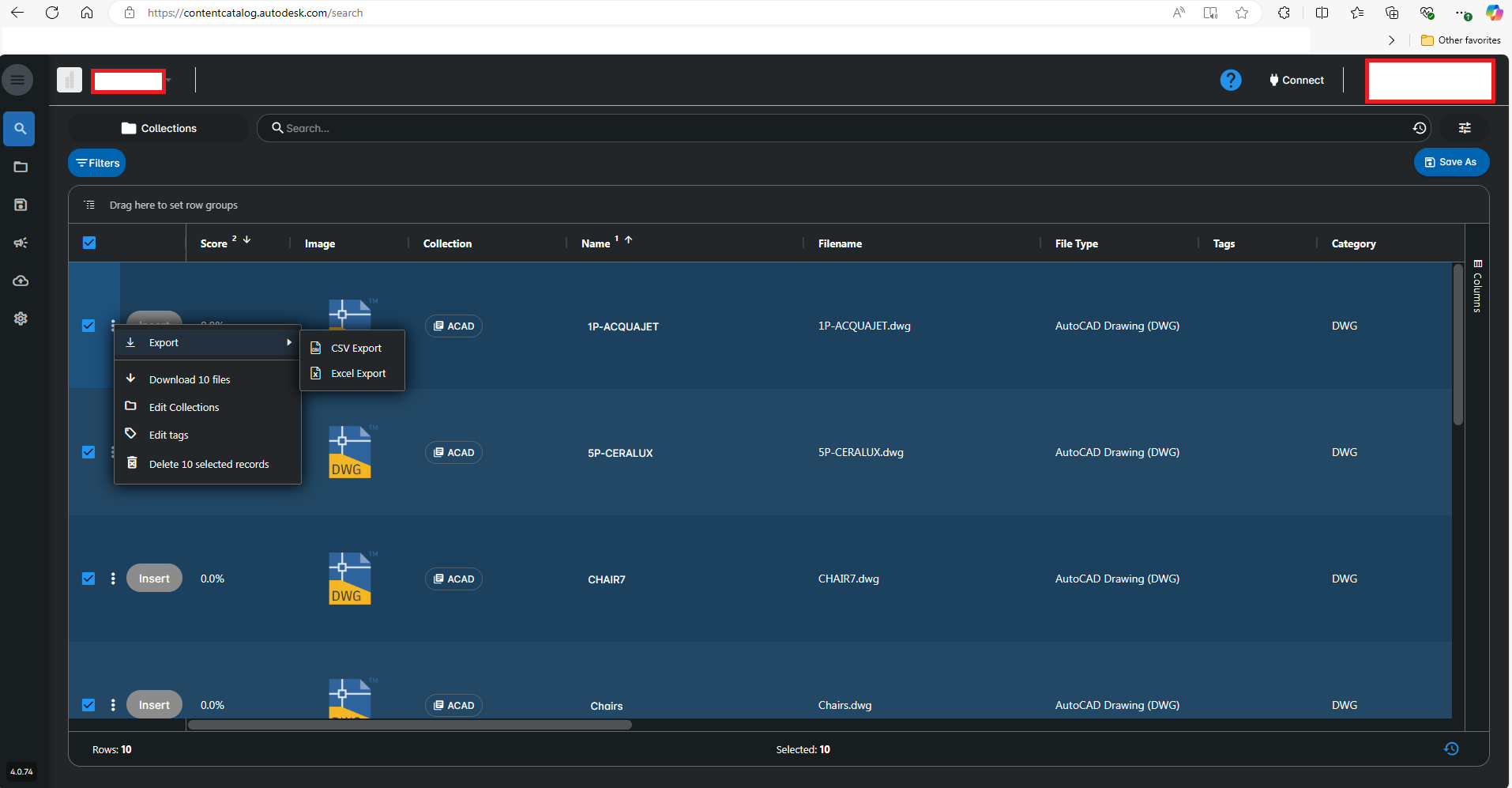Viewport: 1512px width, 788px height.
Task: Open the search options sliders icon
Action: point(1465,128)
